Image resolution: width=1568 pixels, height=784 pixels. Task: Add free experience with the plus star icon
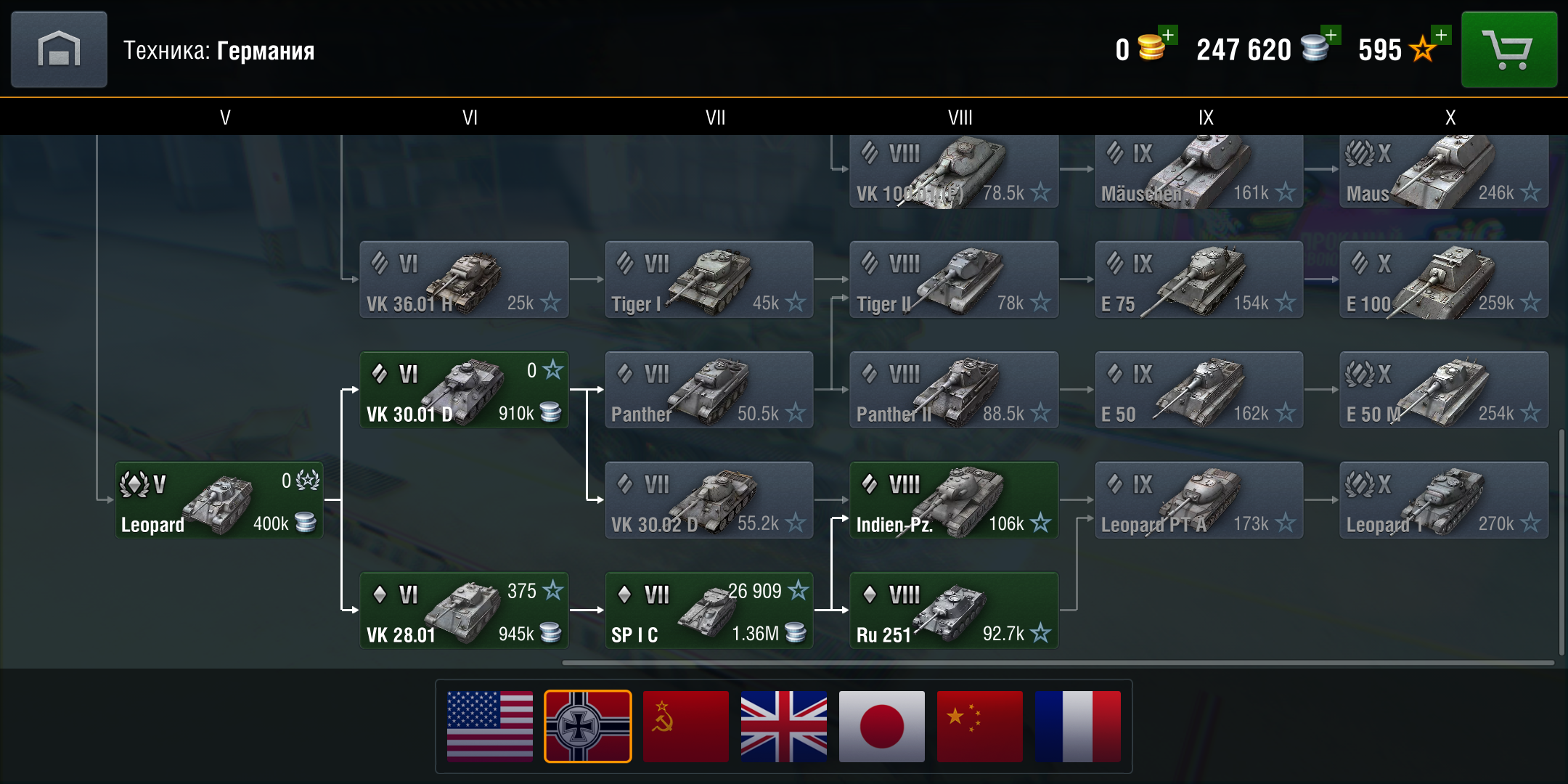(x=1441, y=35)
